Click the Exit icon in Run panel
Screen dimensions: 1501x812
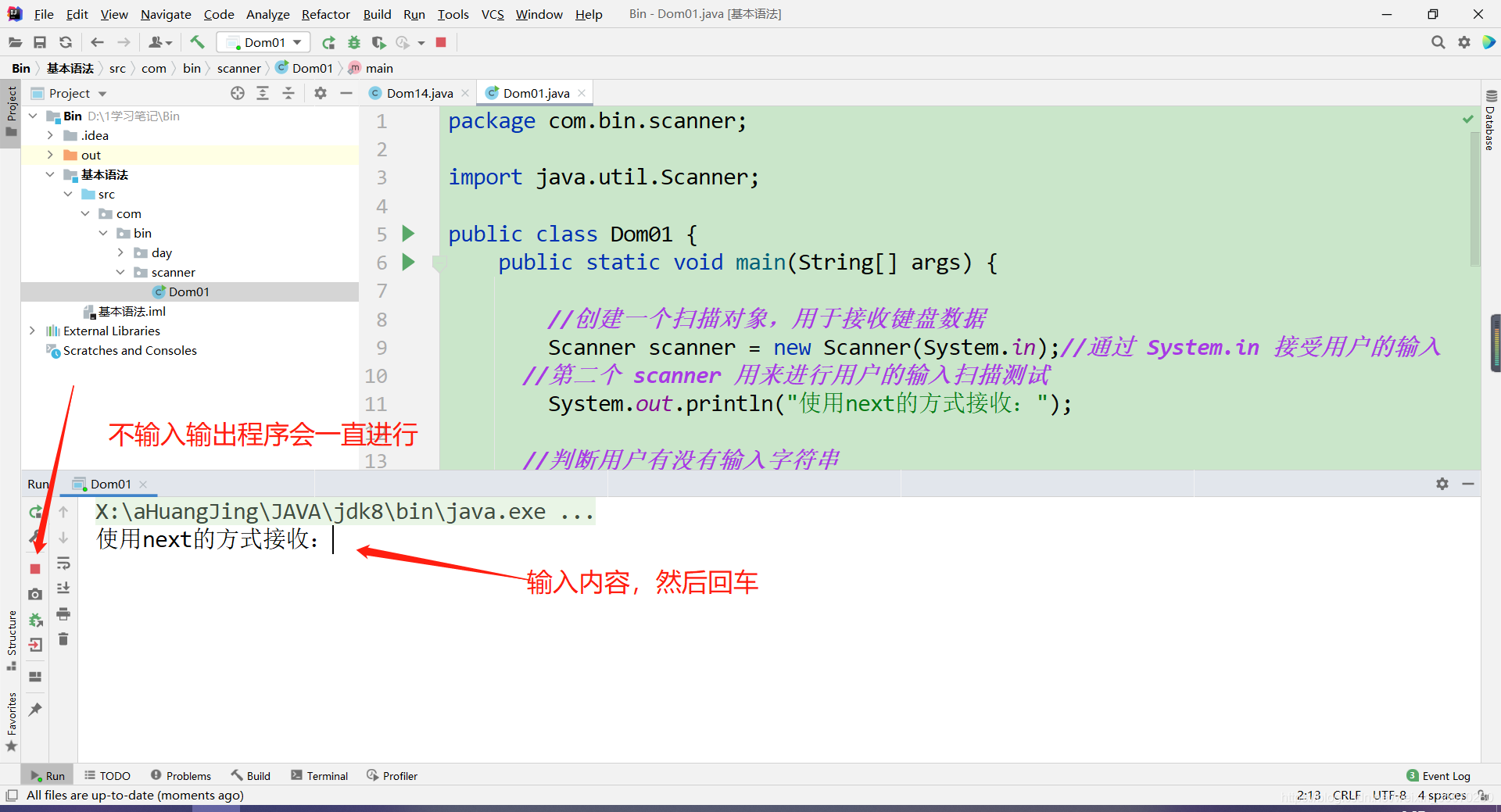click(x=35, y=645)
